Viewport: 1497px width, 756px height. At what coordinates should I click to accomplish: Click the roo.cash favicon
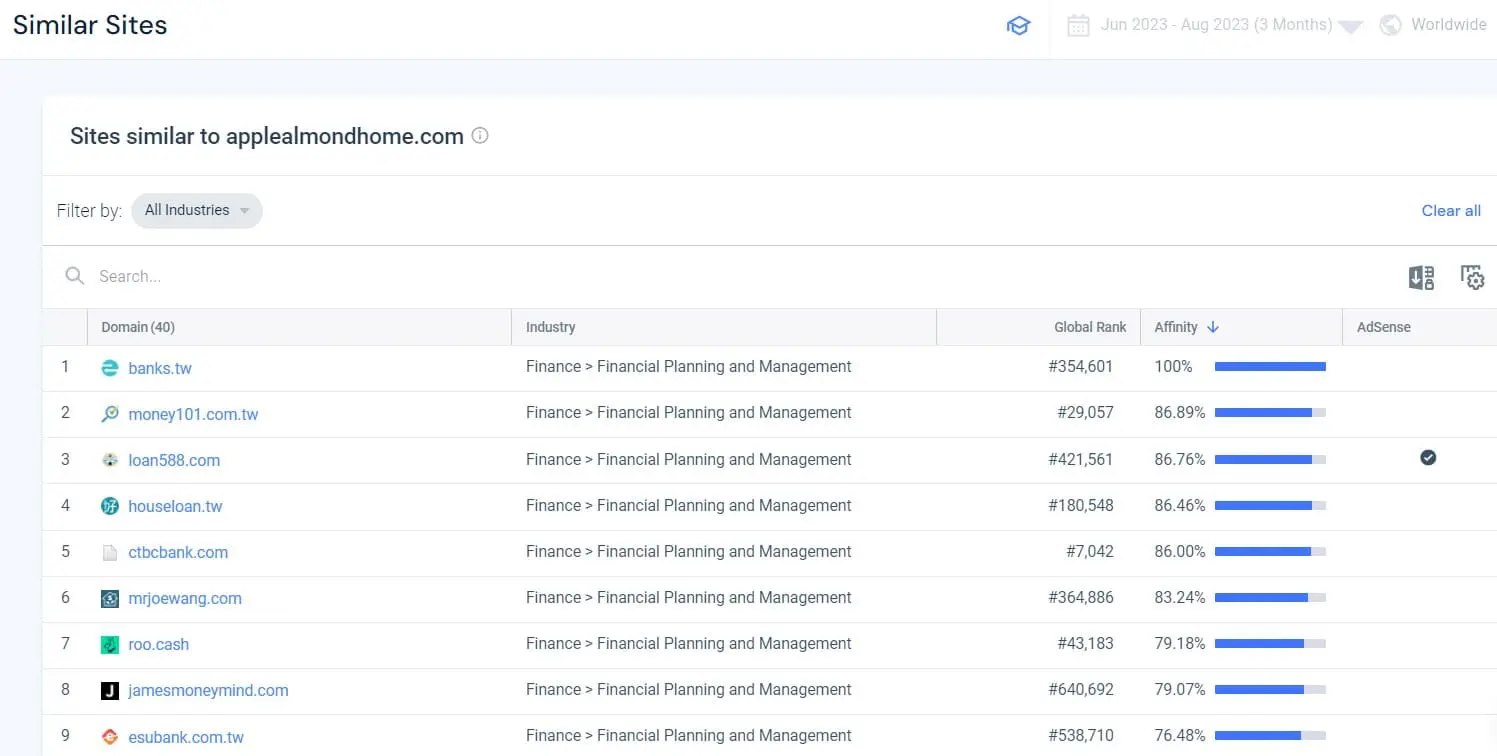110,644
